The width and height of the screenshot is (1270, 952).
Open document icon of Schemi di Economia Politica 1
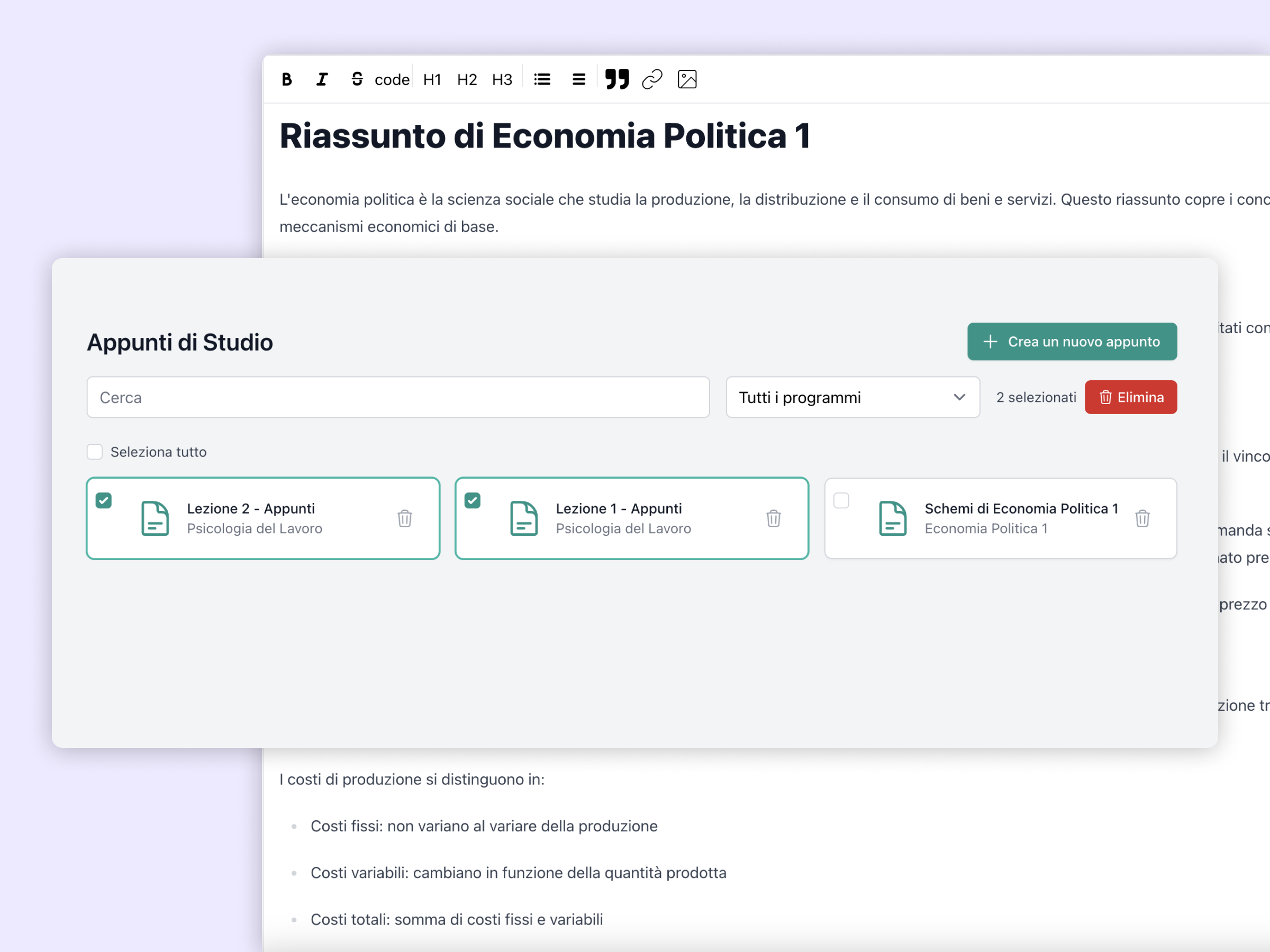[x=893, y=518]
